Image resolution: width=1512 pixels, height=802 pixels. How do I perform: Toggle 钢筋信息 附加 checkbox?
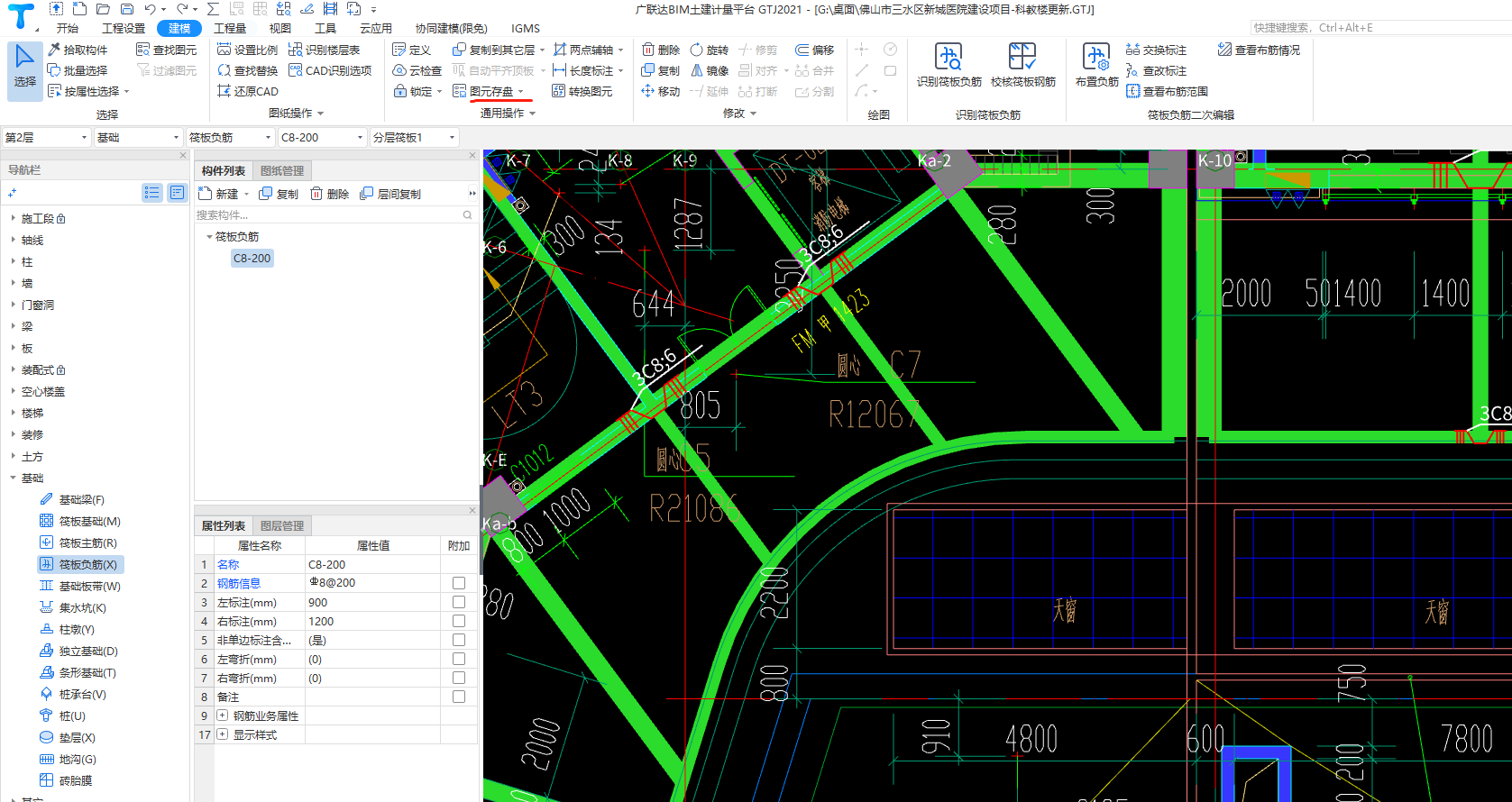click(459, 584)
